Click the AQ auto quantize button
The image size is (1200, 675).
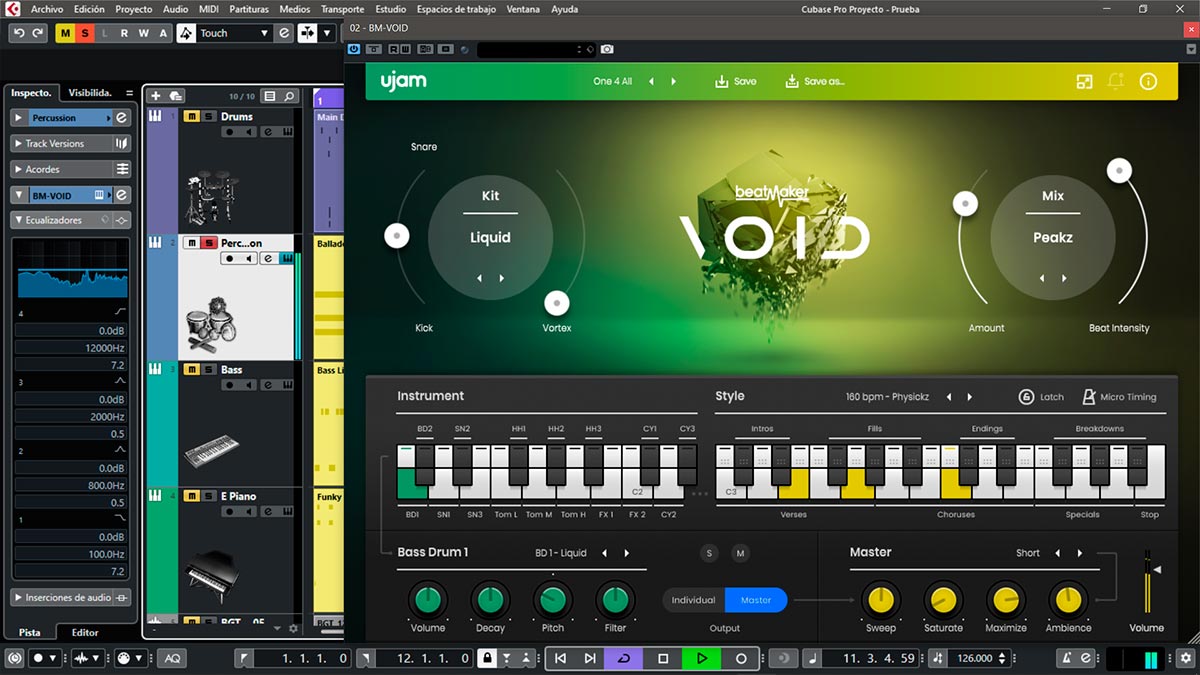(172, 658)
